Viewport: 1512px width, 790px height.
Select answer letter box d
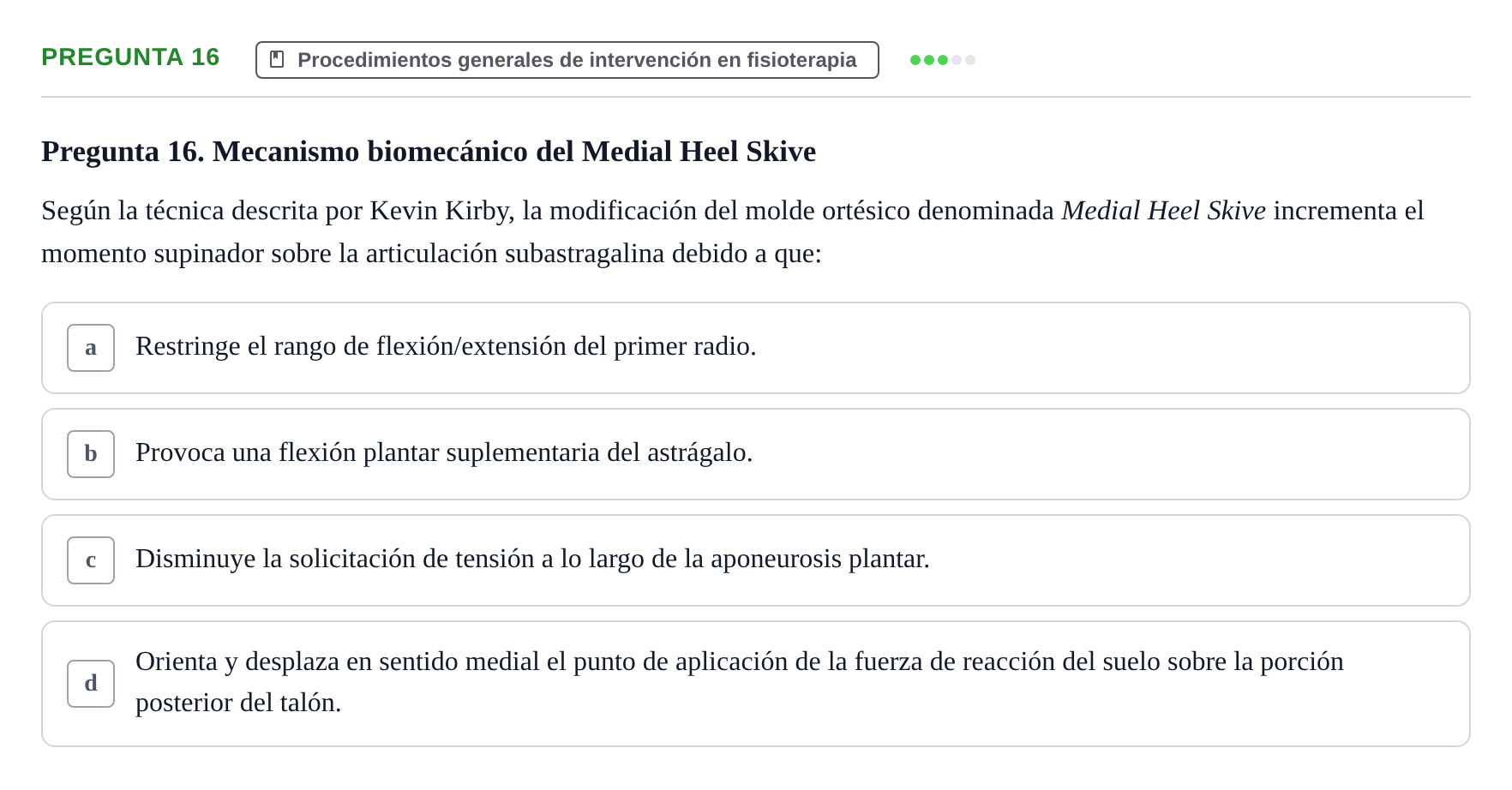pyautogui.click(x=91, y=684)
